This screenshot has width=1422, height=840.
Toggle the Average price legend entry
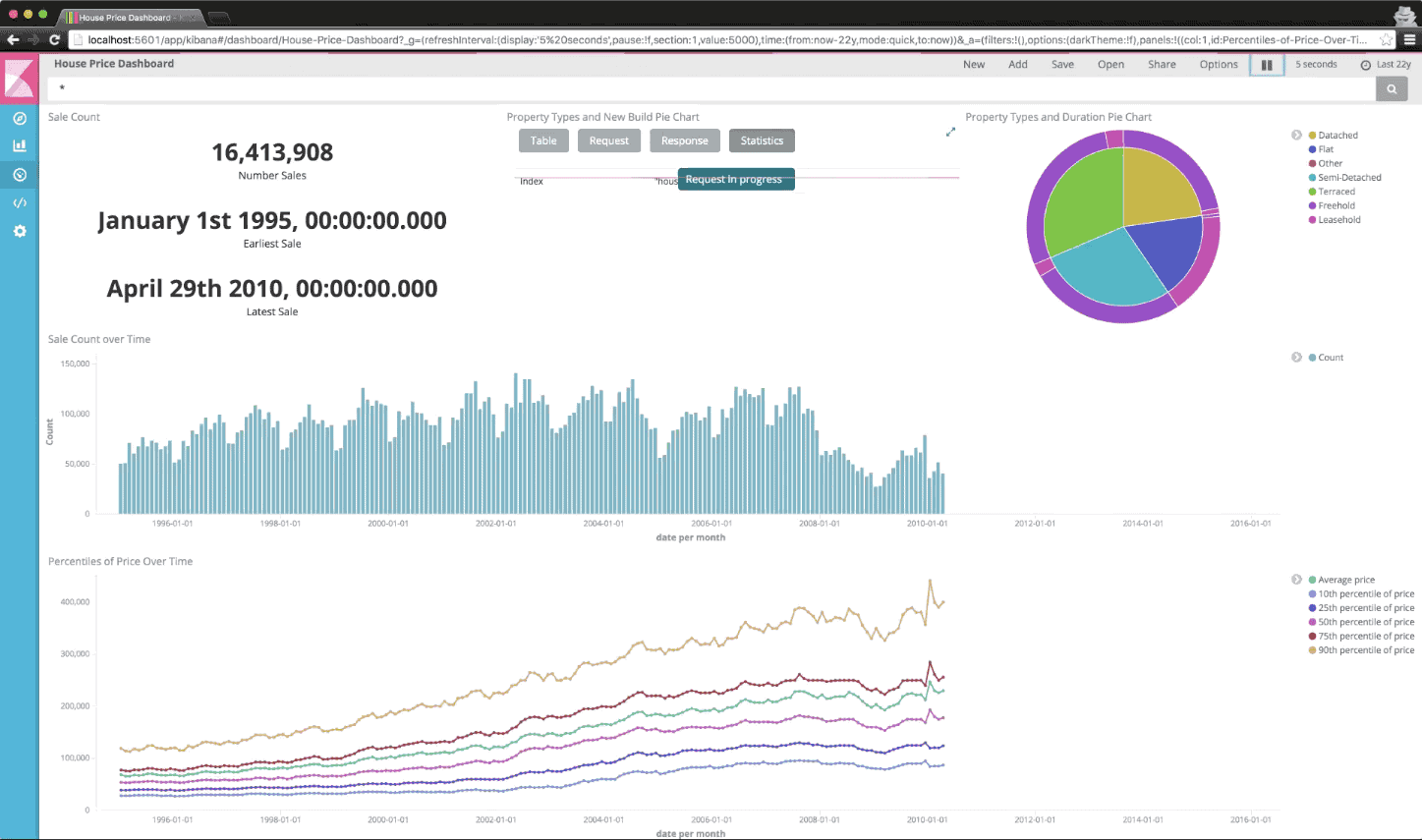(1341, 580)
